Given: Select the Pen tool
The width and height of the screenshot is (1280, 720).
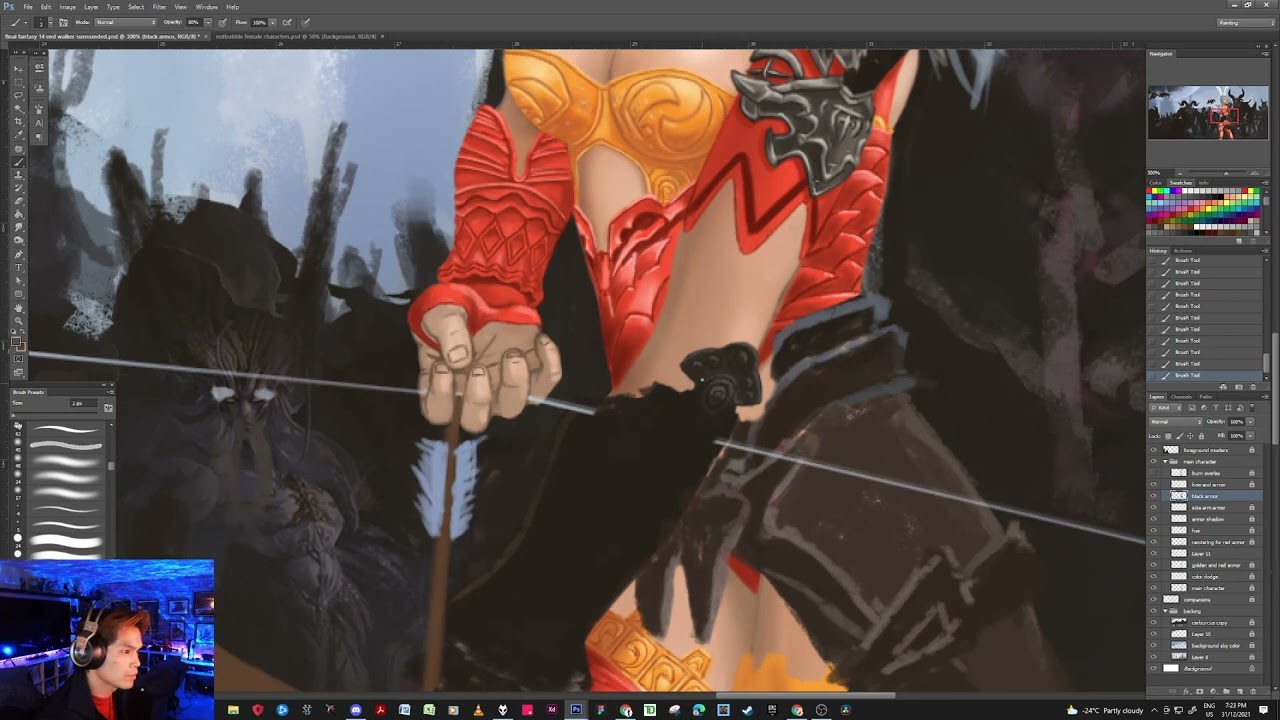Looking at the screenshot, I should (19, 254).
